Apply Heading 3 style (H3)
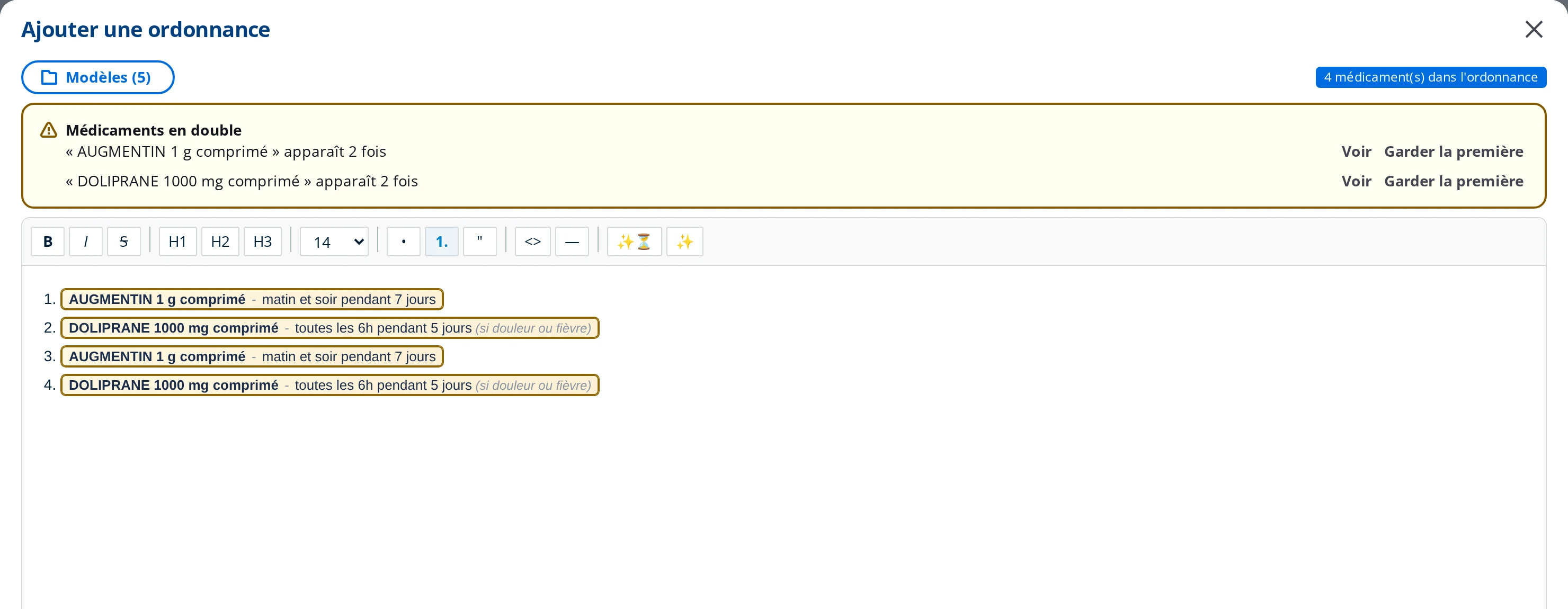 pos(263,241)
